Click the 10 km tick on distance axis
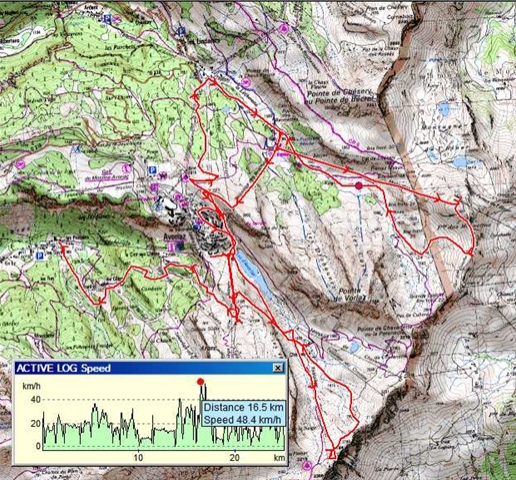The width and height of the screenshot is (516, 480). tap(138, 458)
